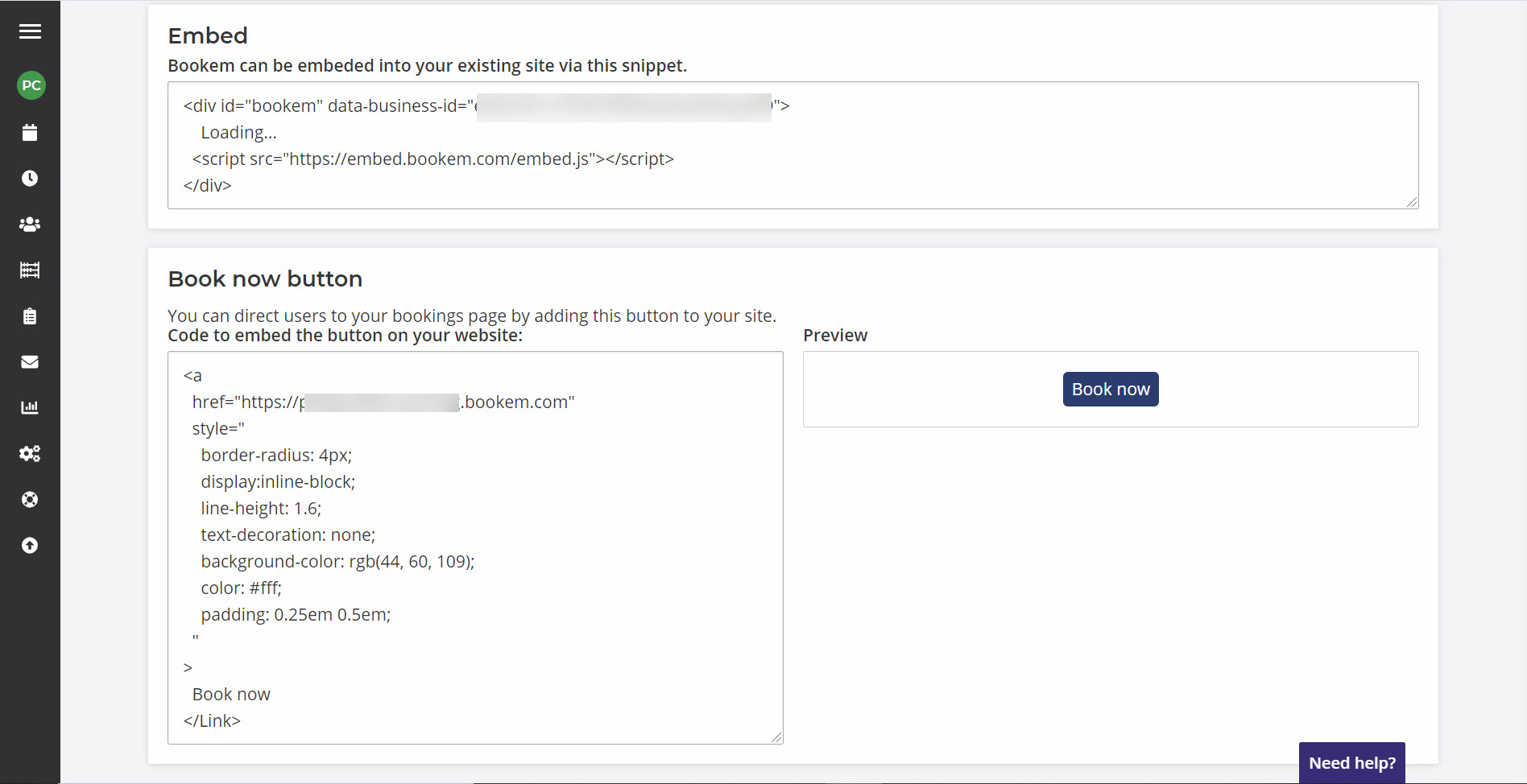Click the Need help? button

pyautogui.click(x=1352, y=763)
